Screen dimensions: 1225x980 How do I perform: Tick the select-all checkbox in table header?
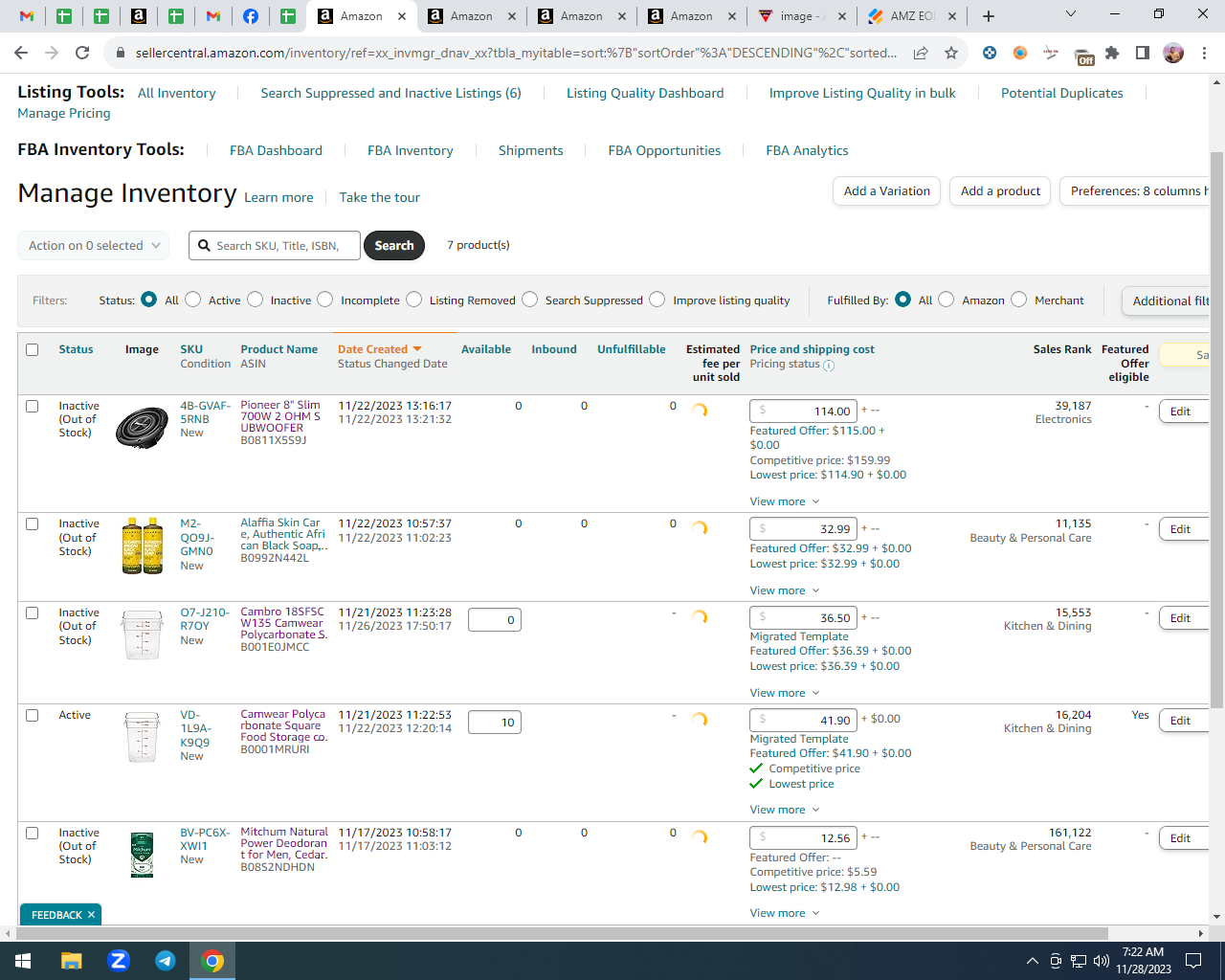coord(33,349)
